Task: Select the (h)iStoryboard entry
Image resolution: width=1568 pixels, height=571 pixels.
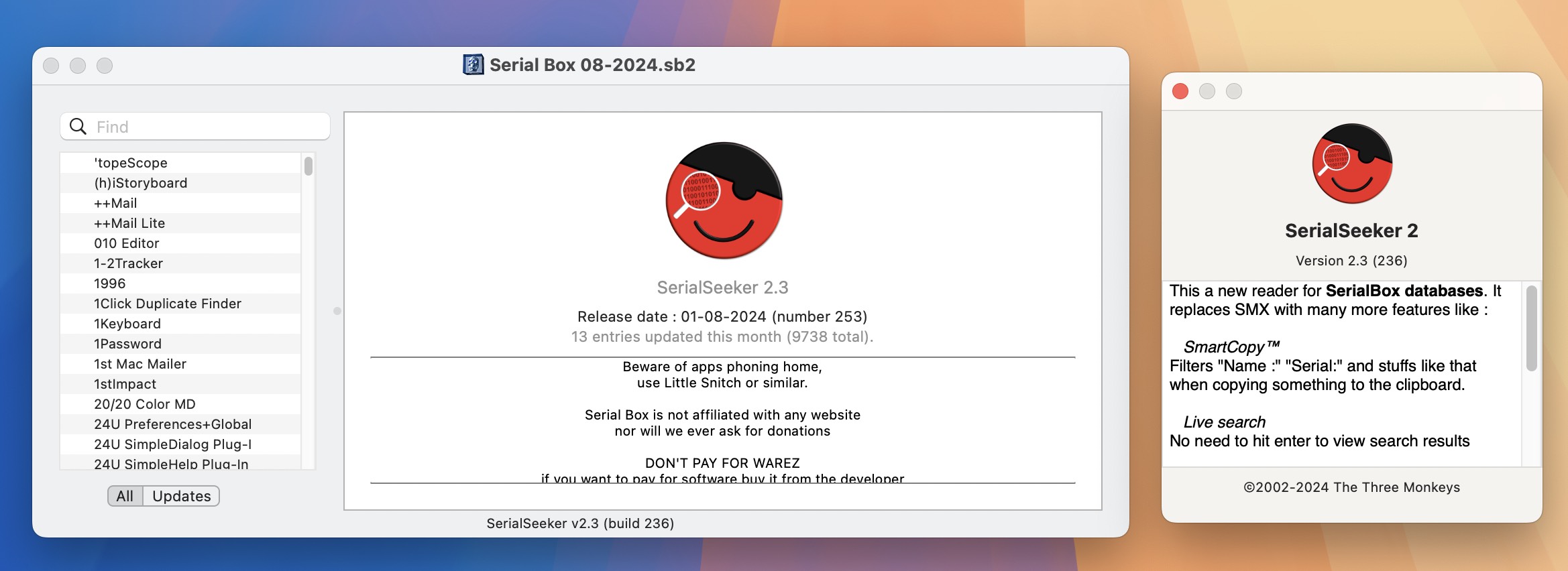Action: click(x=180, y=183)
